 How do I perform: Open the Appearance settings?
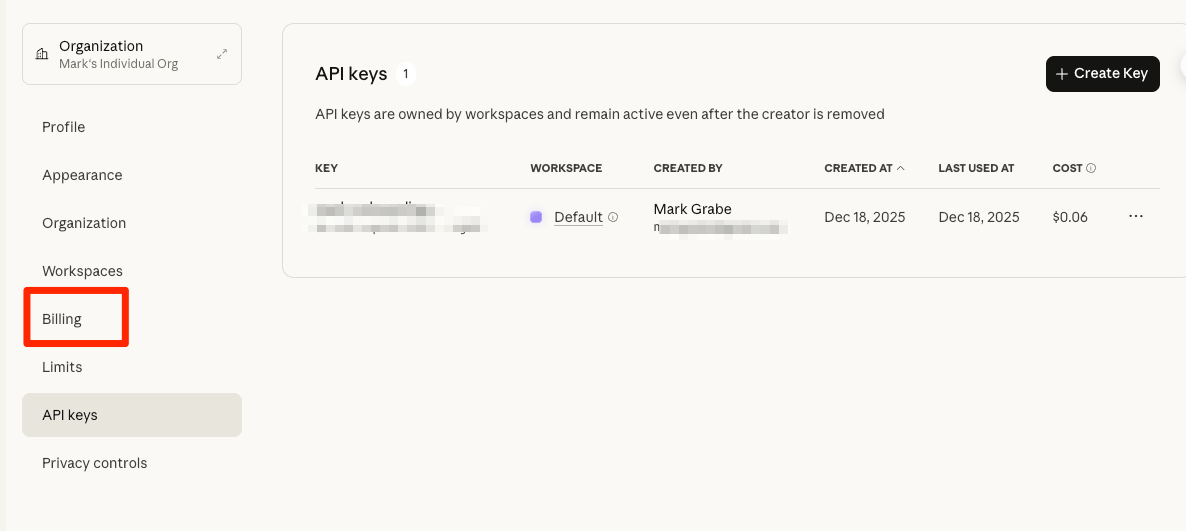pos(82,175)
